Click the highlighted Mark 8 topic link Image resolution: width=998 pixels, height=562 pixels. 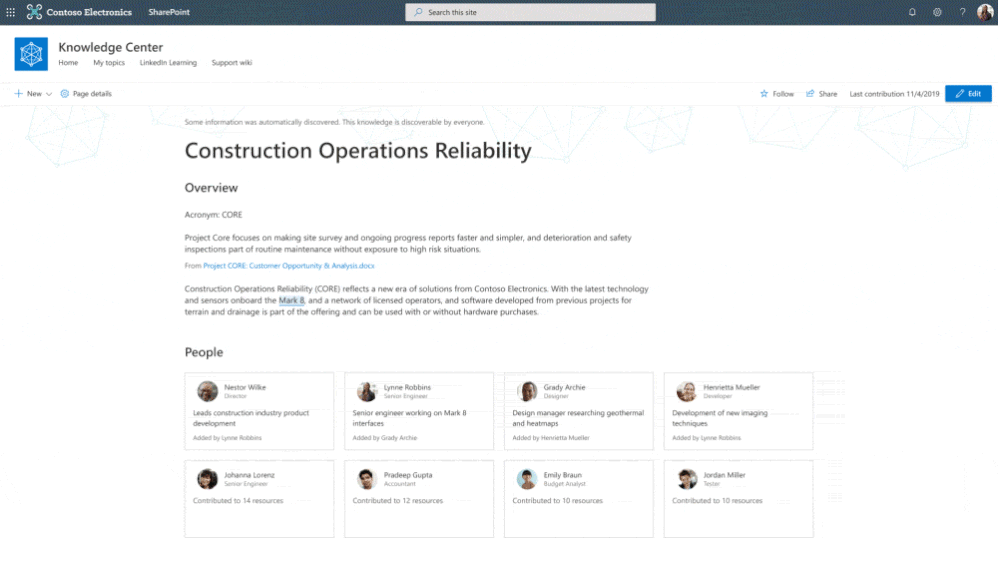point(291,300)
